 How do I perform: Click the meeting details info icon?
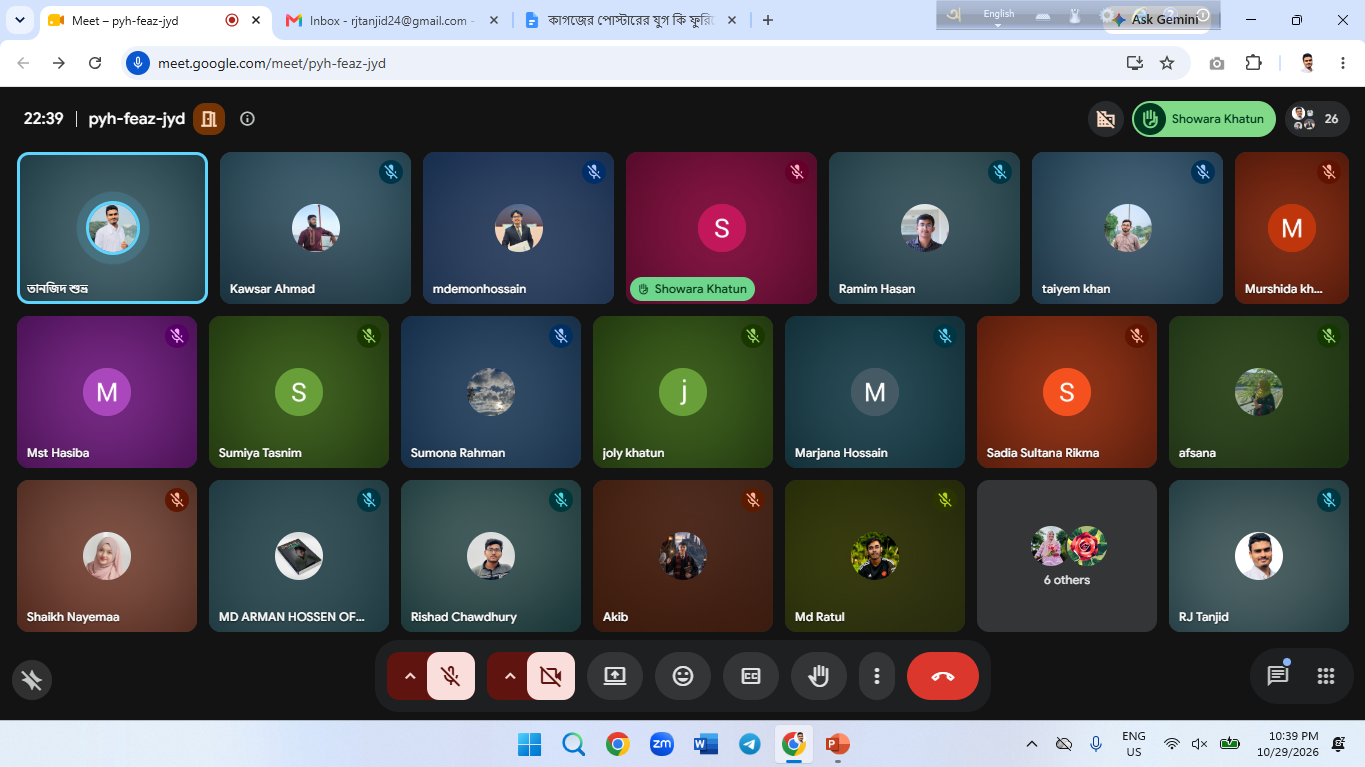248,119
